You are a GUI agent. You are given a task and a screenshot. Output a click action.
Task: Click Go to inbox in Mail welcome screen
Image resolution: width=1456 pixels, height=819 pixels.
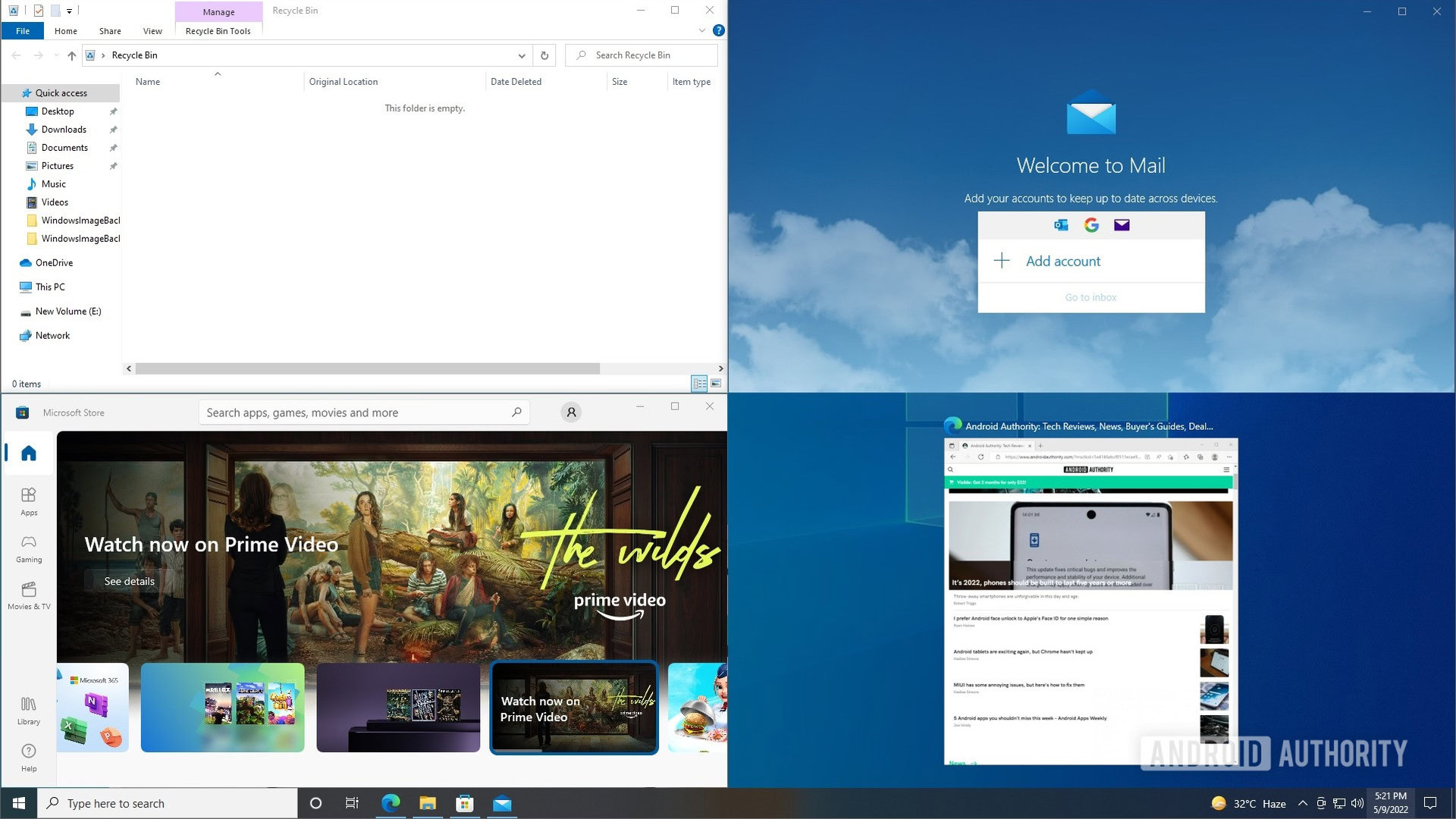pos(1090,297)
